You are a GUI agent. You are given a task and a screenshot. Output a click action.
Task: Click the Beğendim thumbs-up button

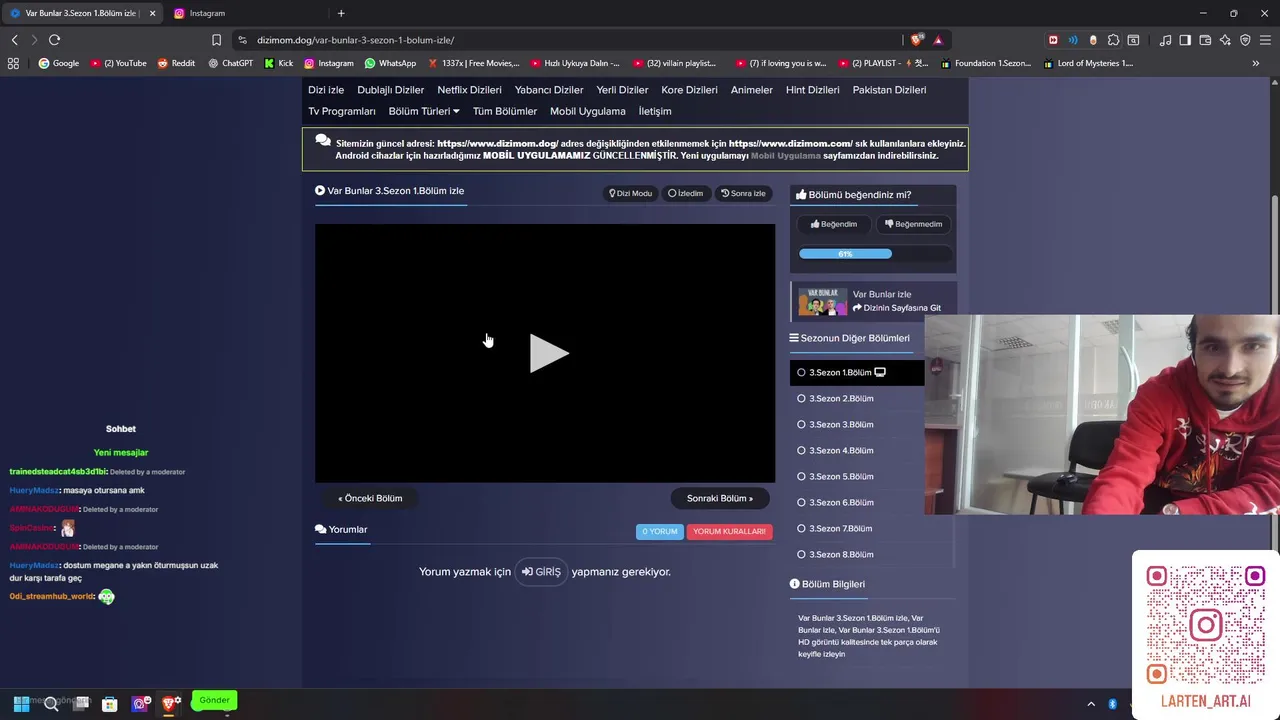(x=834, y=224)
